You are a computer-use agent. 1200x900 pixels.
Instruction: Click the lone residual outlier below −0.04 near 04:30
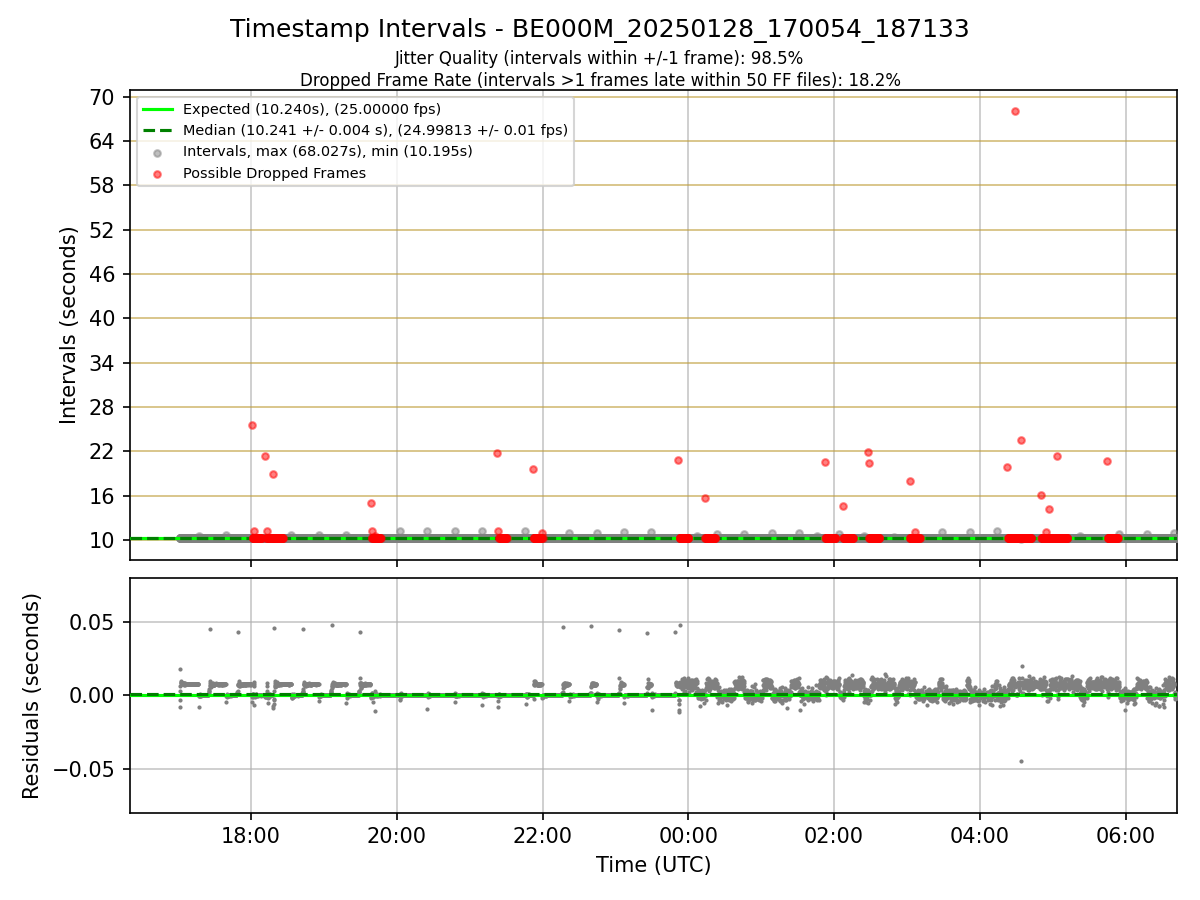[1021, 761]
